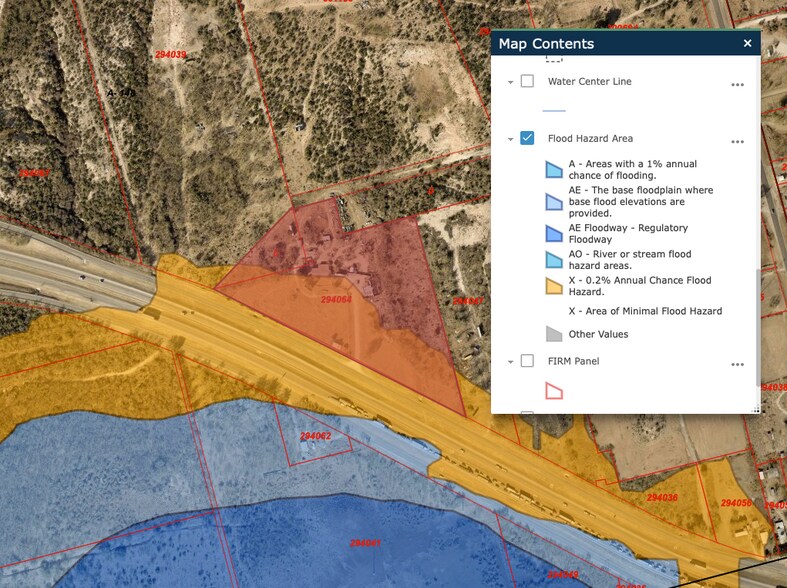This screenshot has height=588, width=787.
Task: Click the Other Values gray legend symbol
Action: click(553, 335)
